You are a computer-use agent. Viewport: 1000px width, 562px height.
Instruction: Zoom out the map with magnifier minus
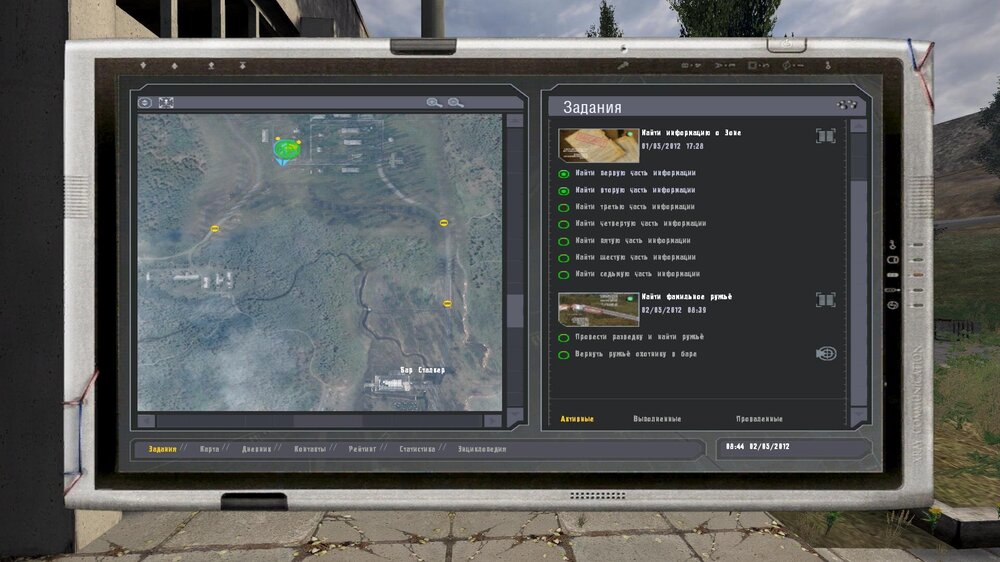pos(455,103)
